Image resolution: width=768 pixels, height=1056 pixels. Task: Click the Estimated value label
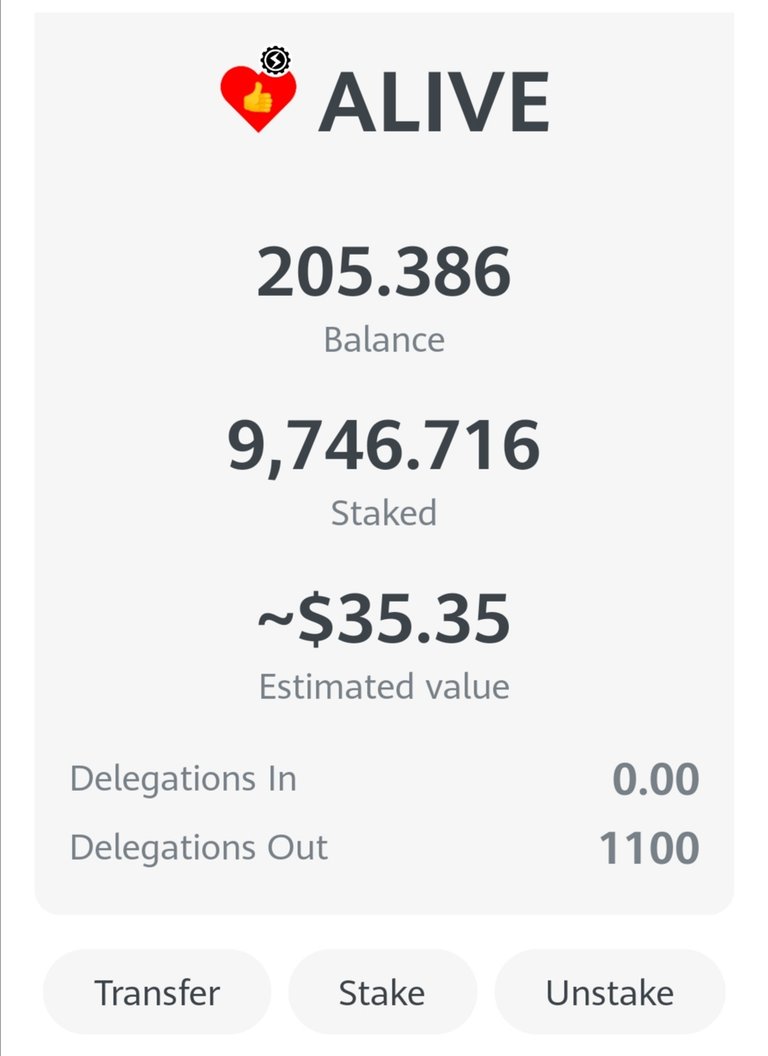pyautogui.click(x=384, y=687)
